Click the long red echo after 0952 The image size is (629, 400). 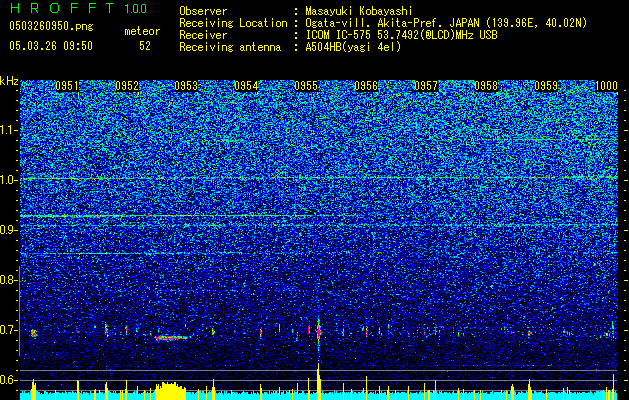click(172, 338)
